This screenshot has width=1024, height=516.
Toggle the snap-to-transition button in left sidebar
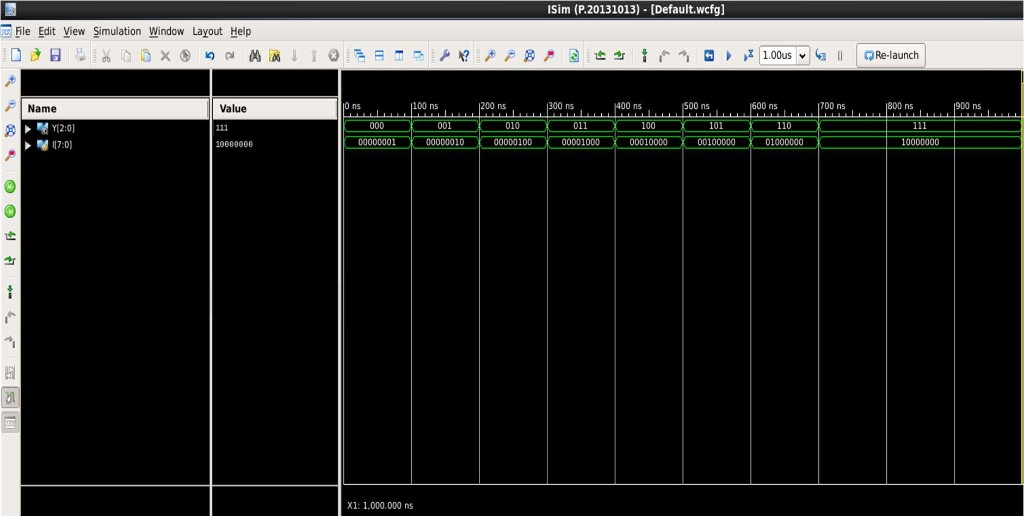click(11, 397)
